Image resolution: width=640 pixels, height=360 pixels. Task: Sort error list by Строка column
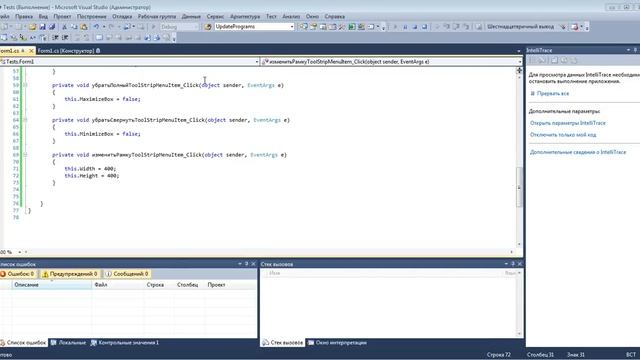tap(159, 285)
